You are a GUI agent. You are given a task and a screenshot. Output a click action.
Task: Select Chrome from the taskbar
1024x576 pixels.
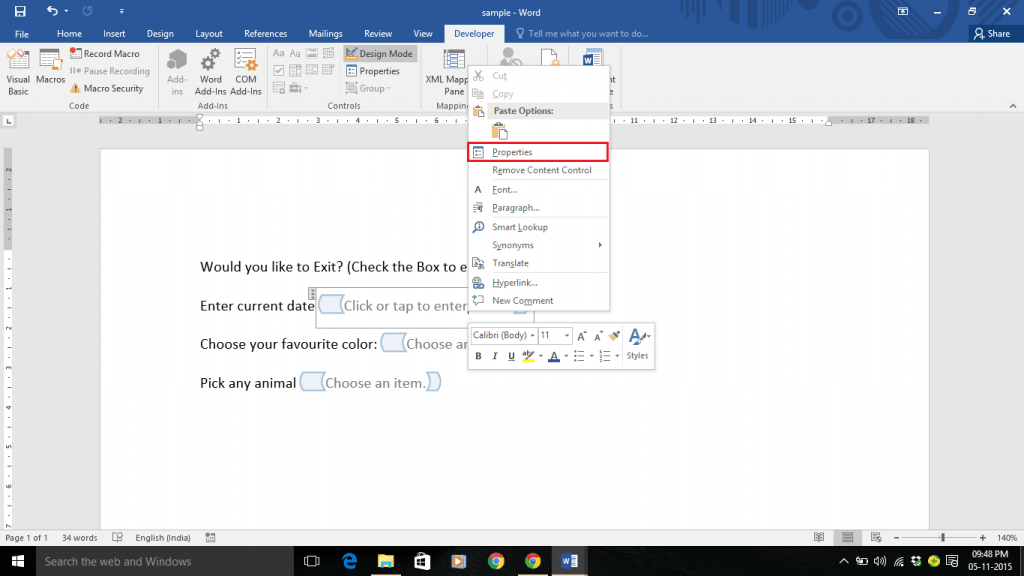coord(533,560)
